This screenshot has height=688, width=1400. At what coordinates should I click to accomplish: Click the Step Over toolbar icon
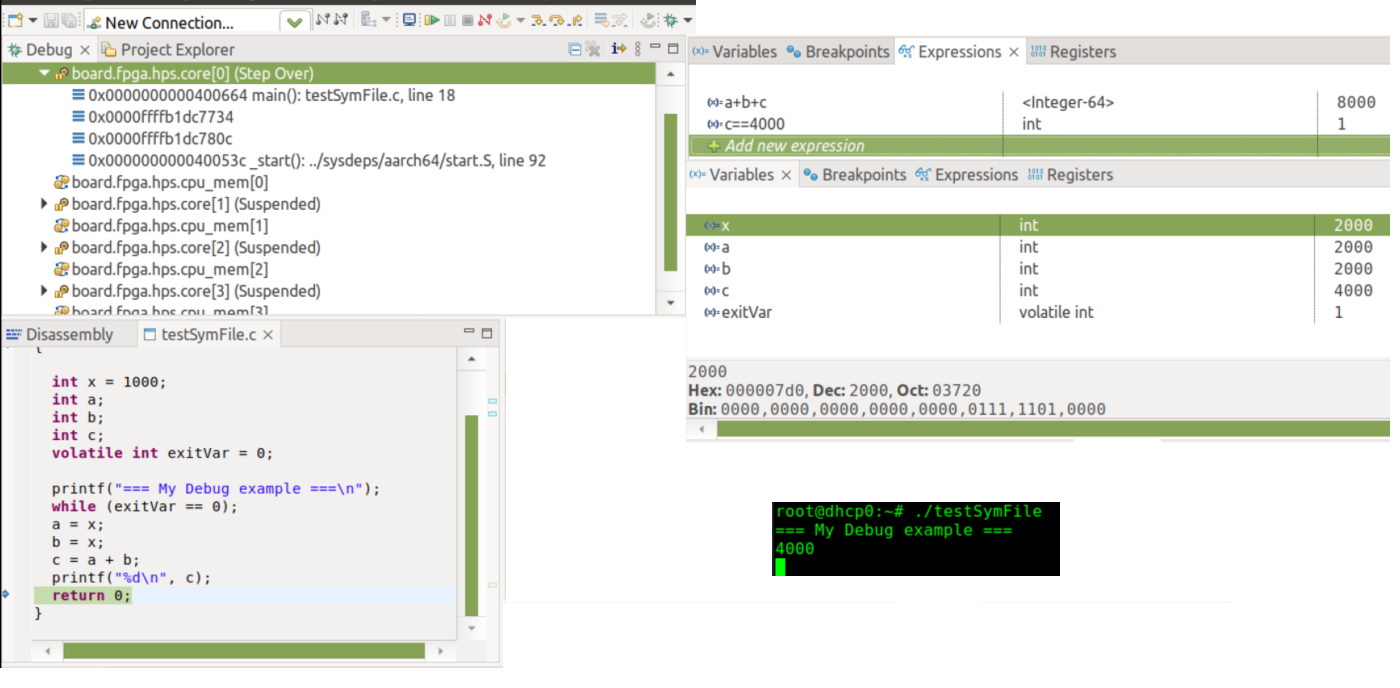pos(557,20)
